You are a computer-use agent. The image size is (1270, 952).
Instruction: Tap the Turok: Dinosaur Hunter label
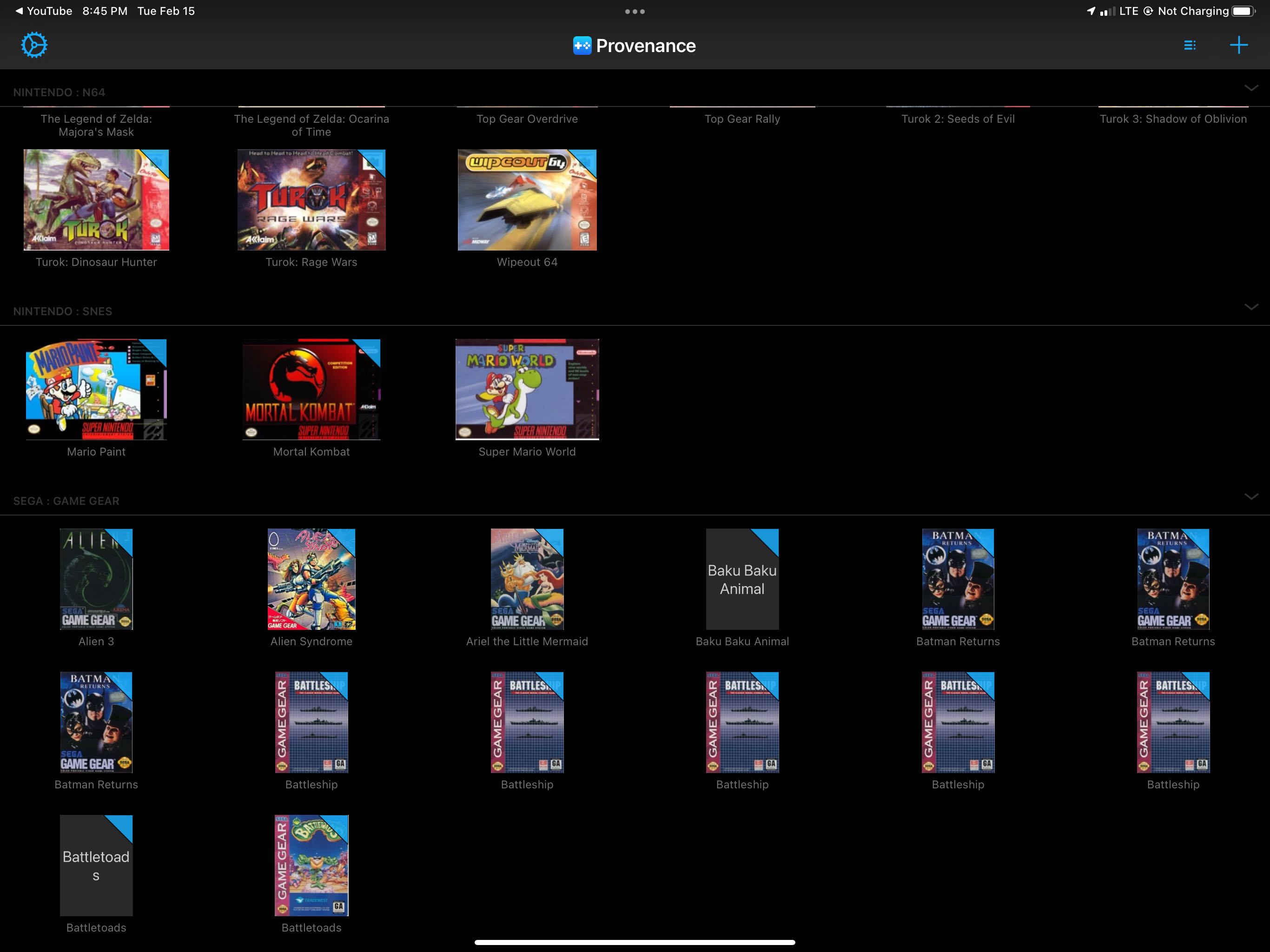click(96, 262)
